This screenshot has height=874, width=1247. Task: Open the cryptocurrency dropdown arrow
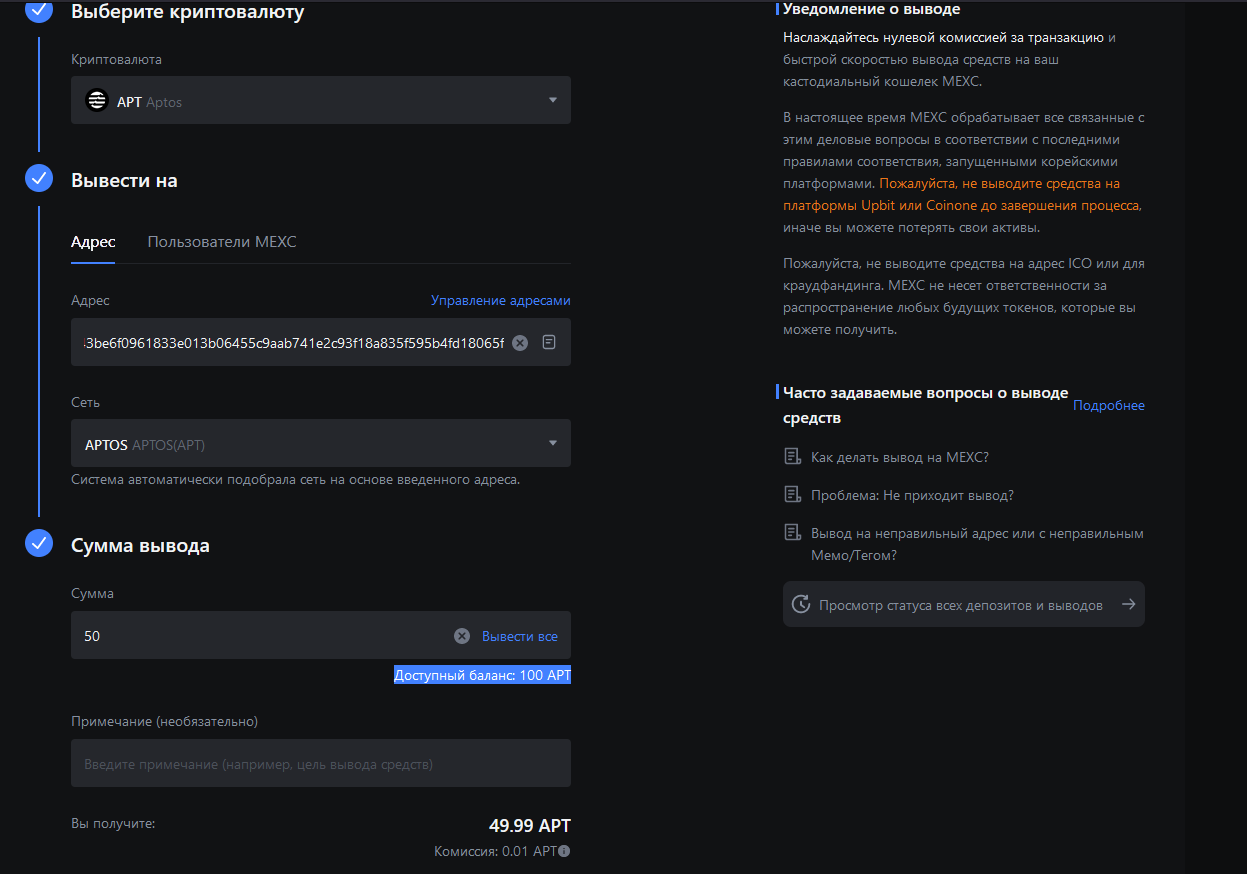(x=553, y=100)
